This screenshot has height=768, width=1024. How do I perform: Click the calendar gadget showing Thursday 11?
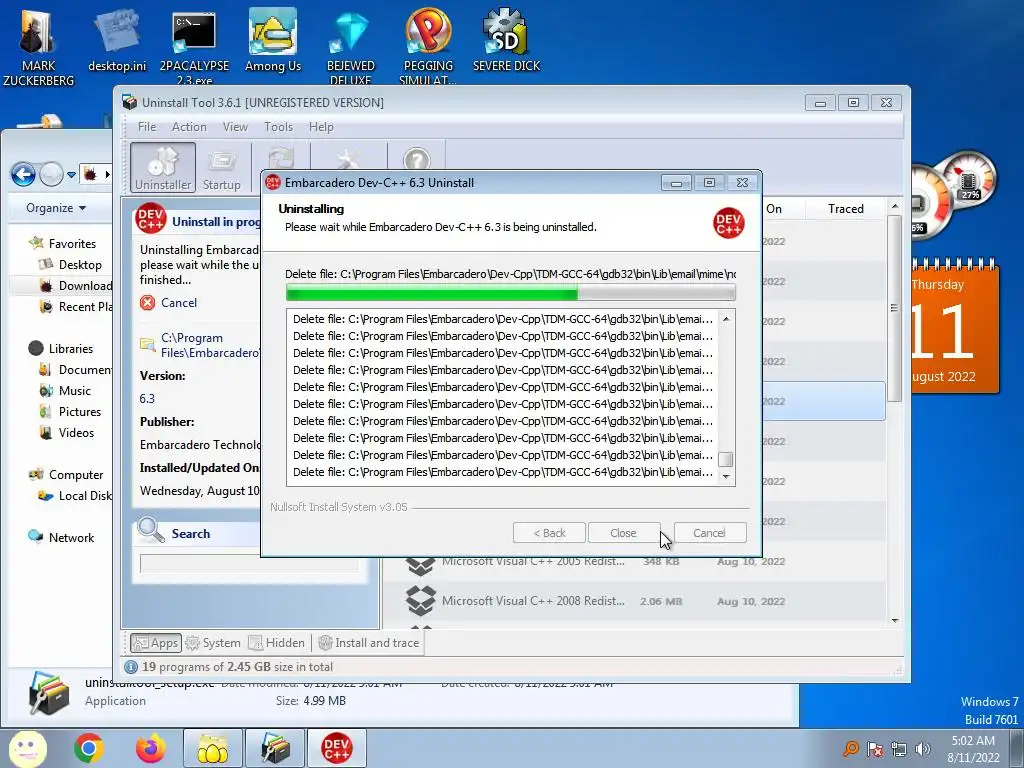click(955, 327)
